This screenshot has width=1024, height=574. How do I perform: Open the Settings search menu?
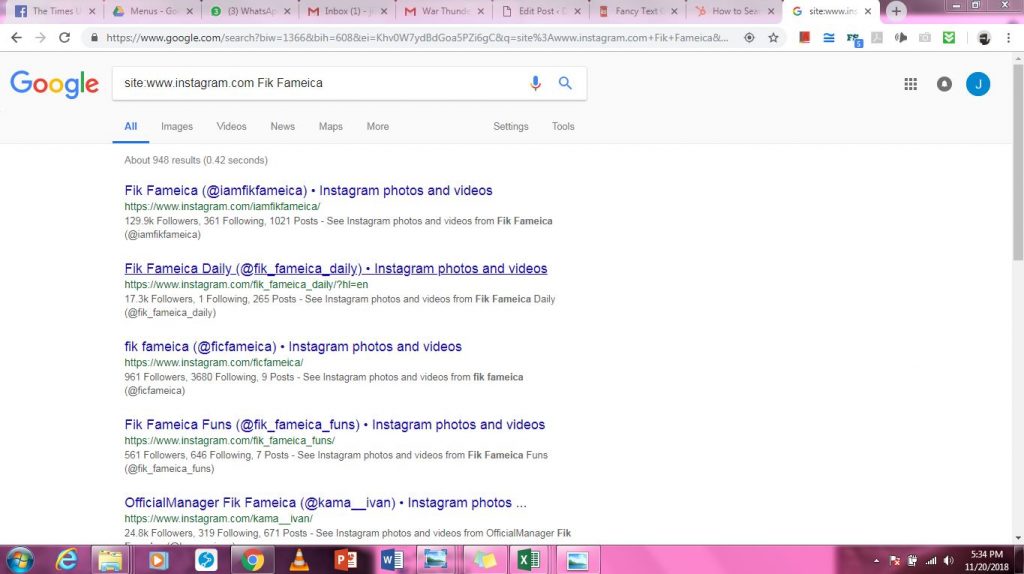pyautogui.click(x=511, y=127)
